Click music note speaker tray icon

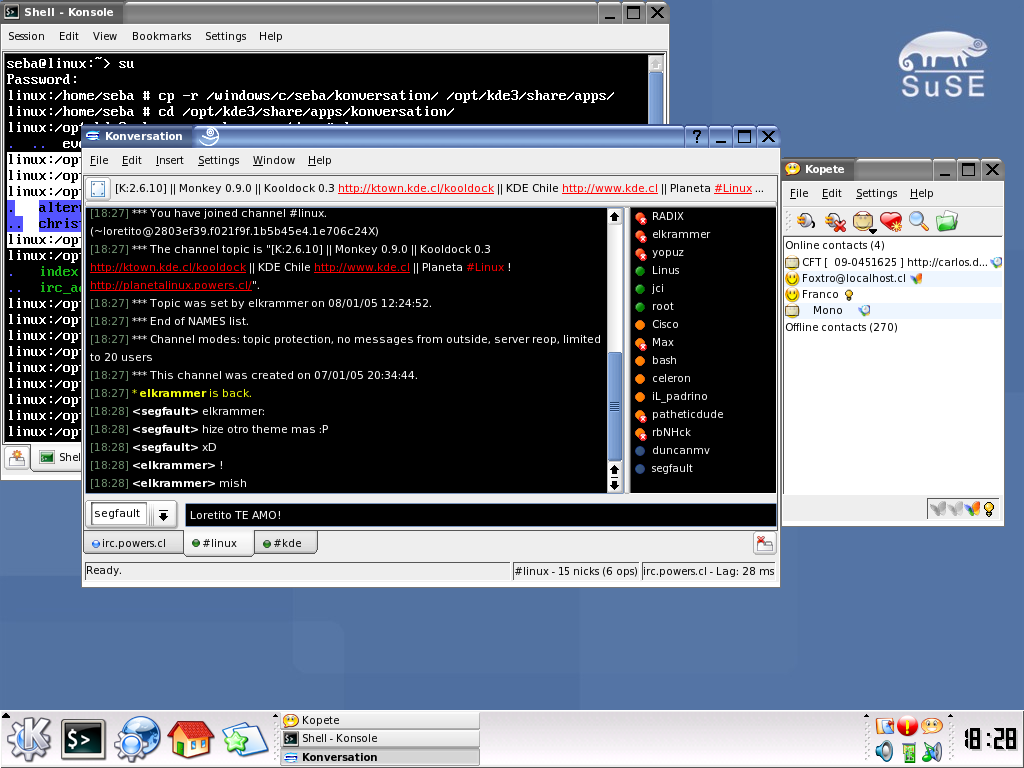coord(932,752)
